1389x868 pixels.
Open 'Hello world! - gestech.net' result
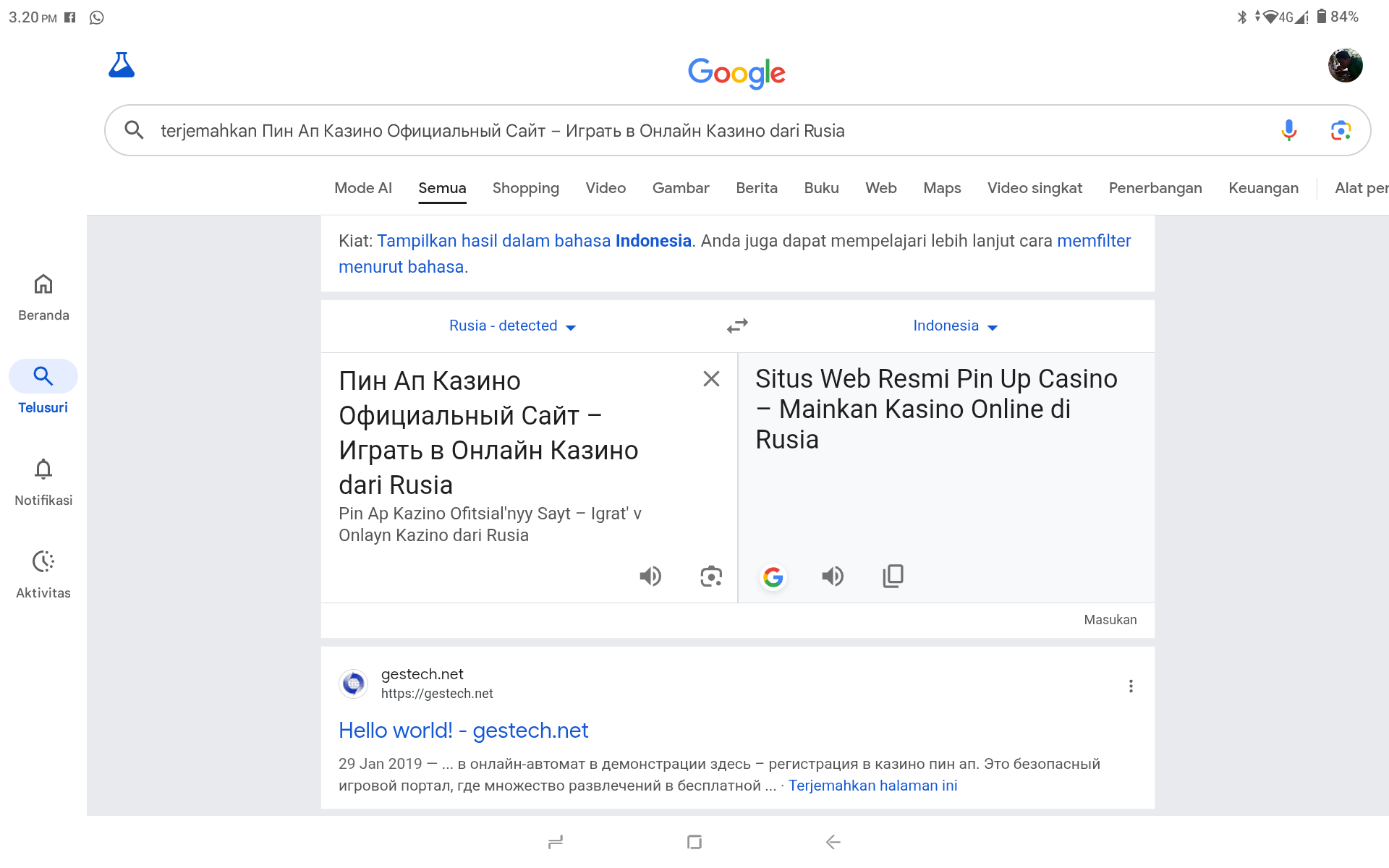coord(463,731)
